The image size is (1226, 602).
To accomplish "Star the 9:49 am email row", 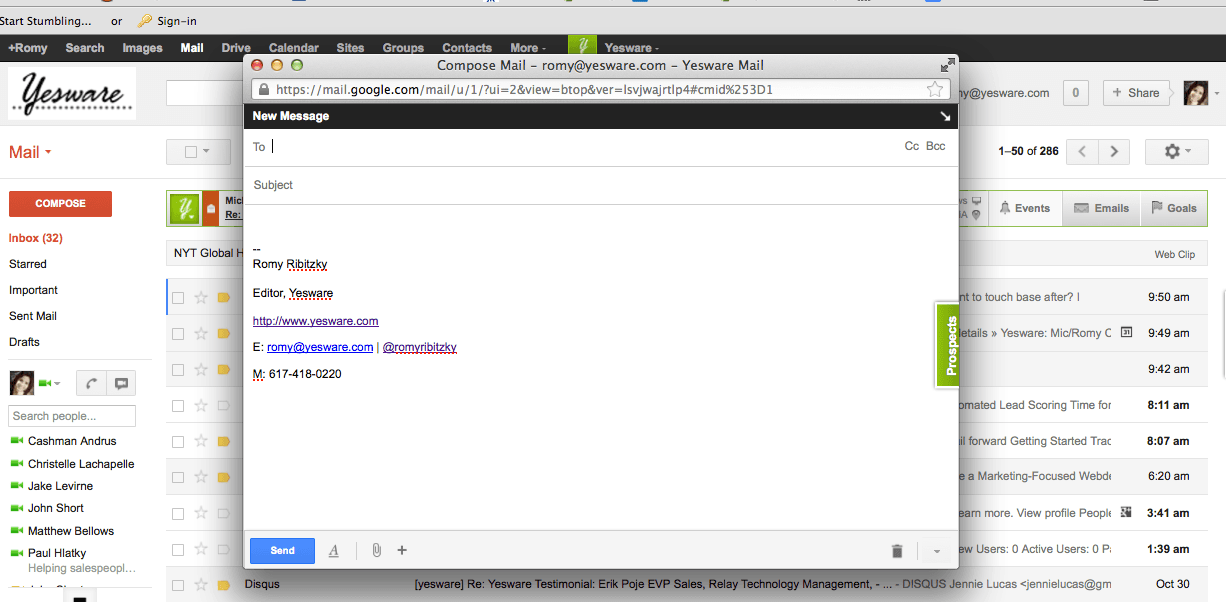I will pyautogui.click(x=201, y=333).
